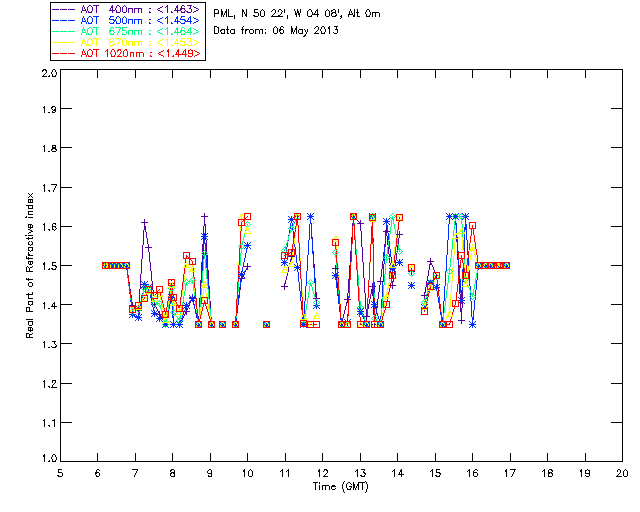Click the AOT 500nm legend entry
The image size is (640, 512).
[127, 20]
